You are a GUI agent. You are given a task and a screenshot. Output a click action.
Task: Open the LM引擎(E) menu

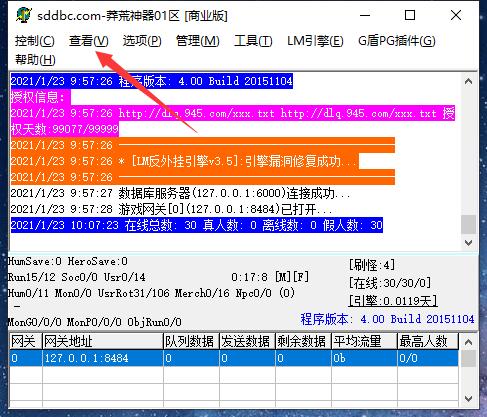(315, 41)
